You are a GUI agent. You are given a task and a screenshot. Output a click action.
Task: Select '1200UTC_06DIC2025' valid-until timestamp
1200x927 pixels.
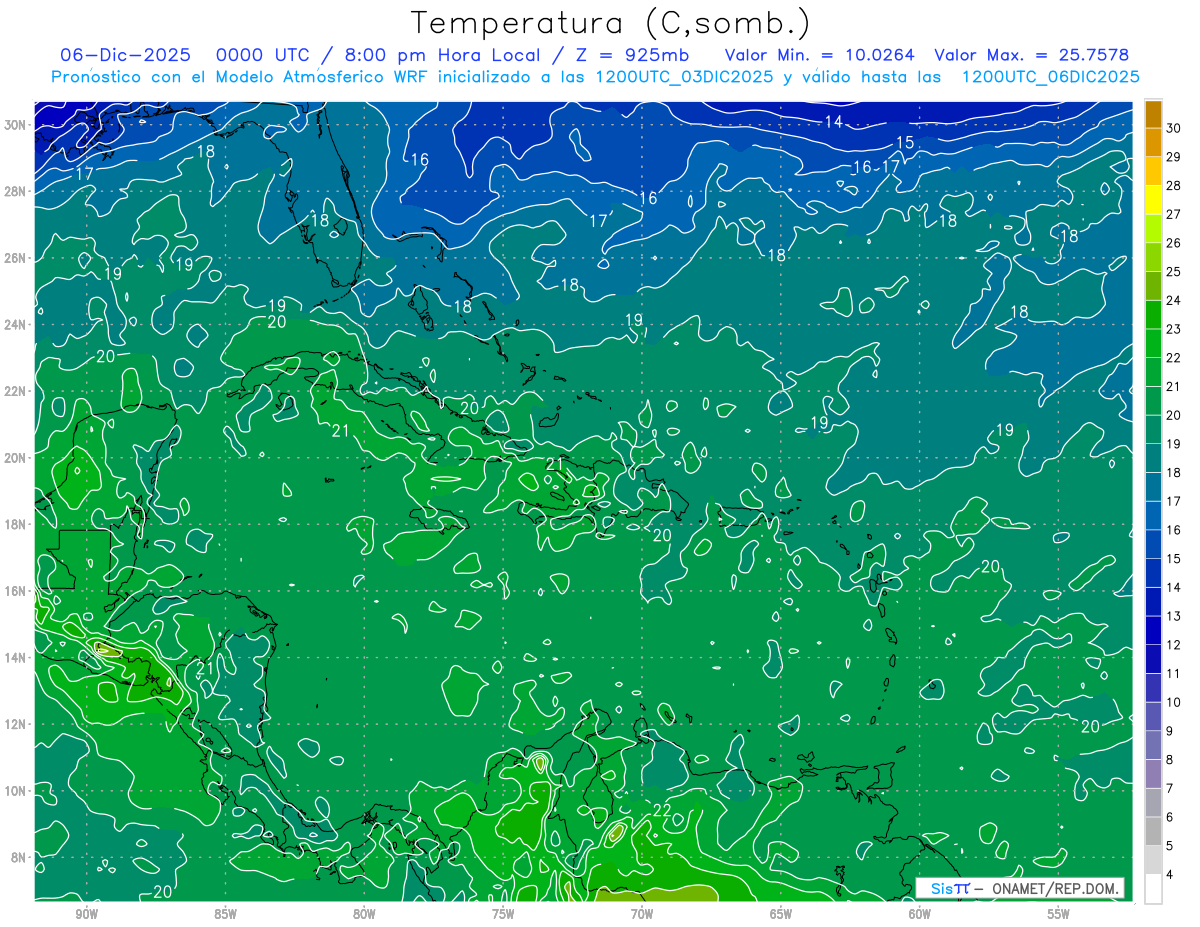tap(1051, 77)
